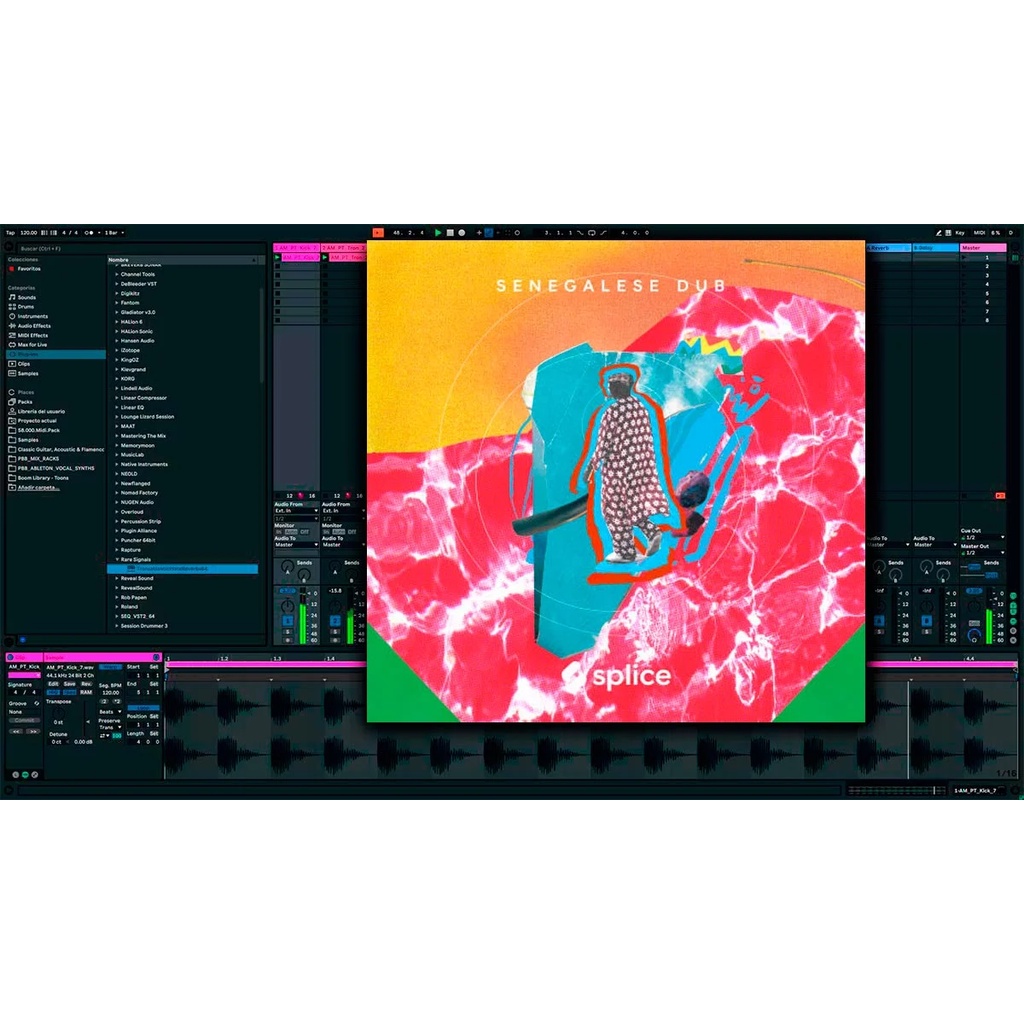Screen dimensions: 1024x1024
Task: Click the Commit groove button
Action: tap(24, 721)
